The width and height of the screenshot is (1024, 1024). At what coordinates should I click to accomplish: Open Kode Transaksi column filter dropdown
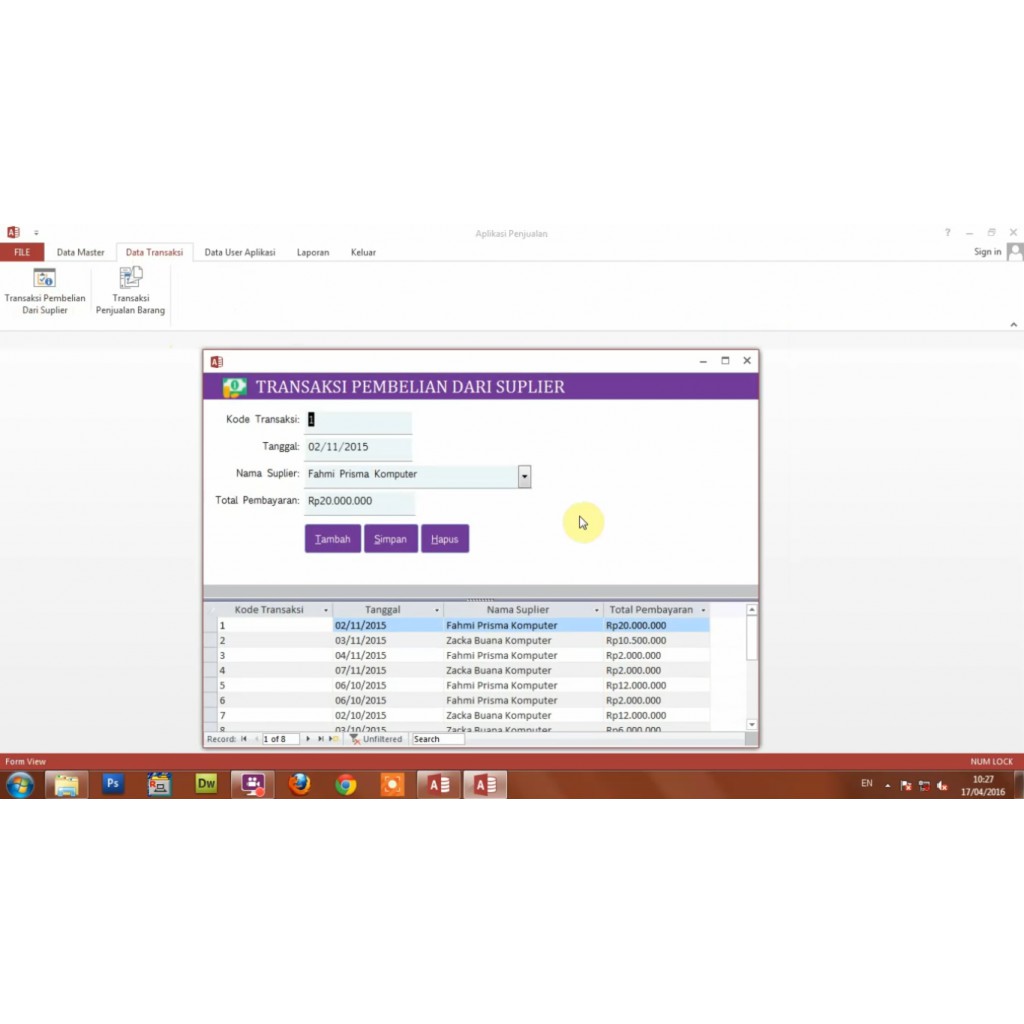point(325,610)
